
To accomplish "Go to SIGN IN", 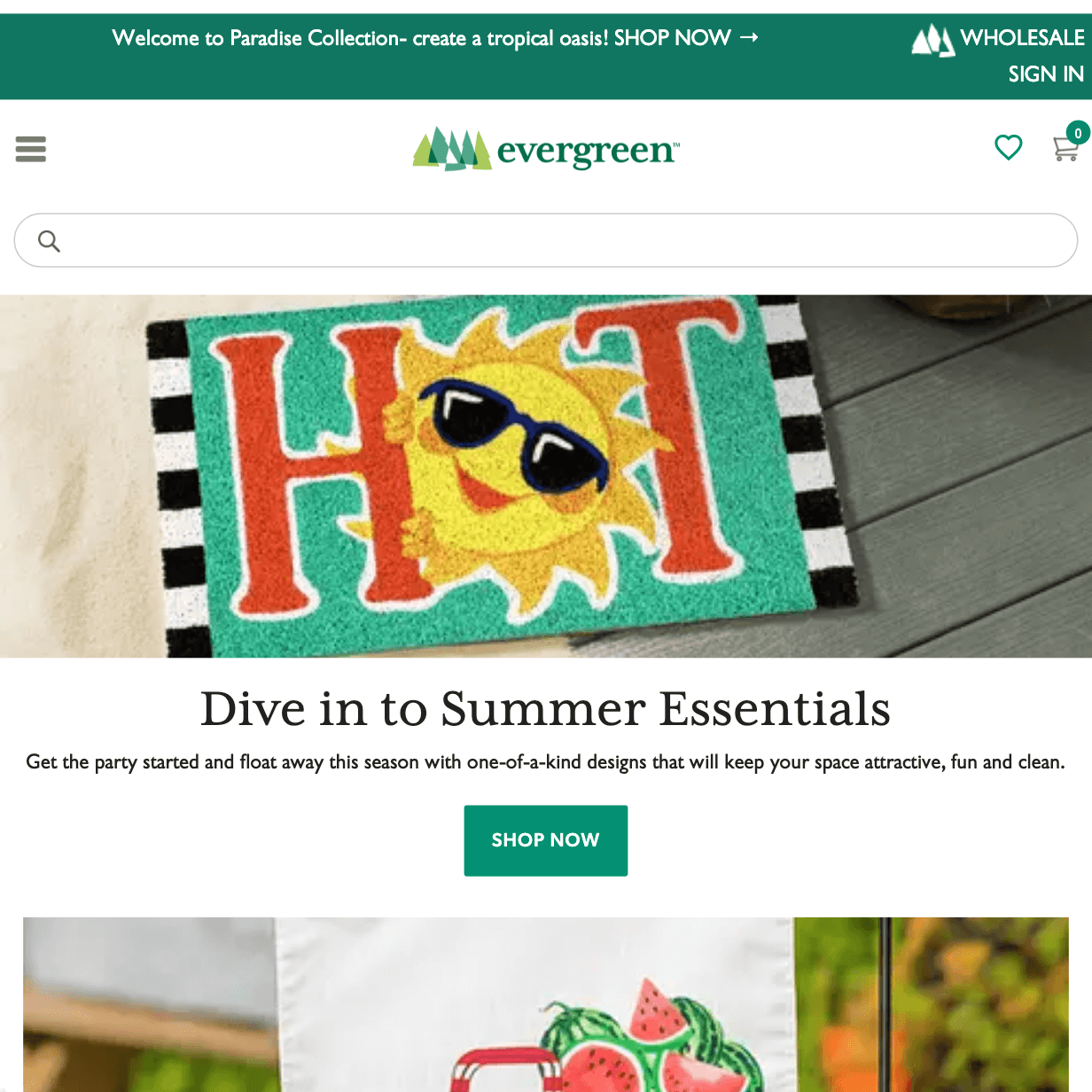I will tap(1046, 74).
